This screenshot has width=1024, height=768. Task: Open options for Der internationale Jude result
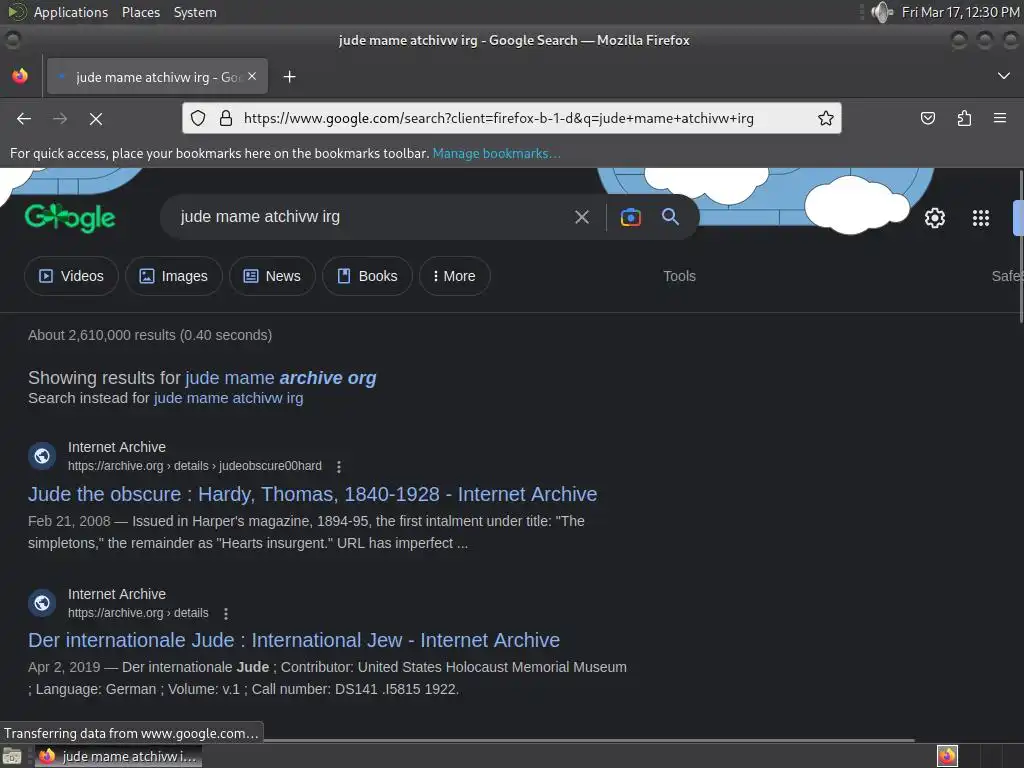pos(225,613)
